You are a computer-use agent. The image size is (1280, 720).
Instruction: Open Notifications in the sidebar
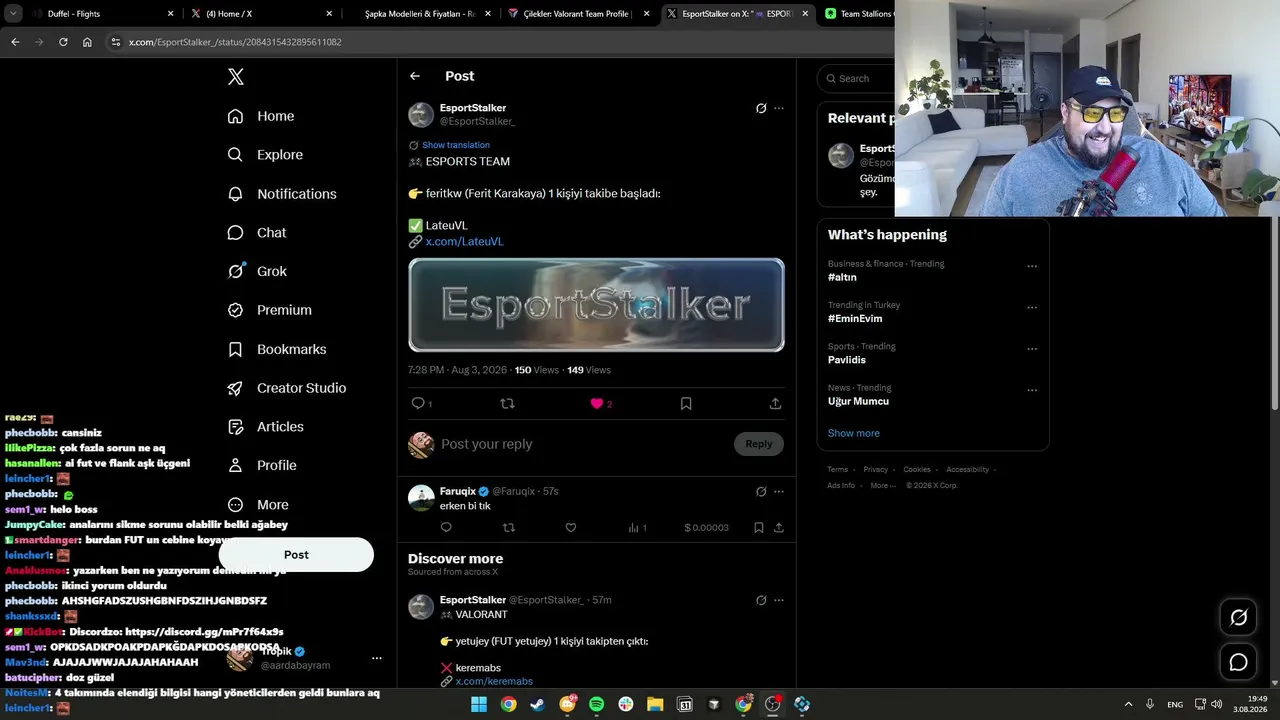282,194
